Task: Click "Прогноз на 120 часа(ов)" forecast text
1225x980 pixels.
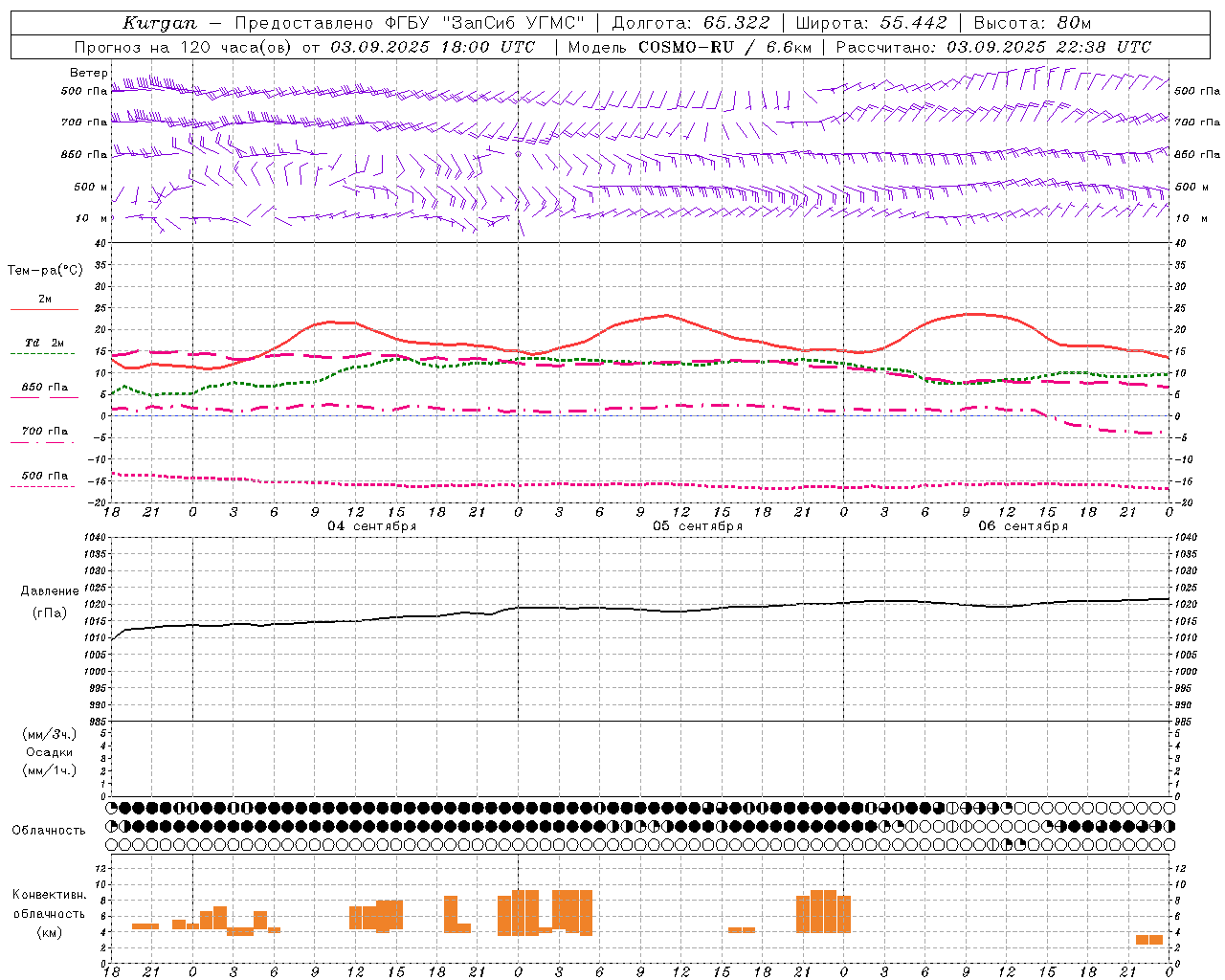Action: tap(185, 47)
